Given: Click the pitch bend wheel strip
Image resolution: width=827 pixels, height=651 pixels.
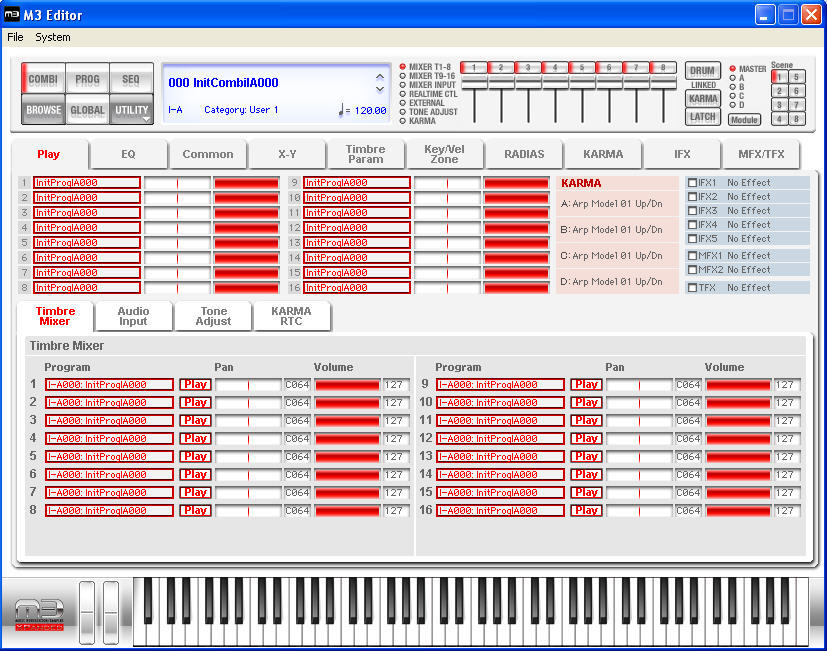Looking at the screenshot, I should click(x=86, y=612).
